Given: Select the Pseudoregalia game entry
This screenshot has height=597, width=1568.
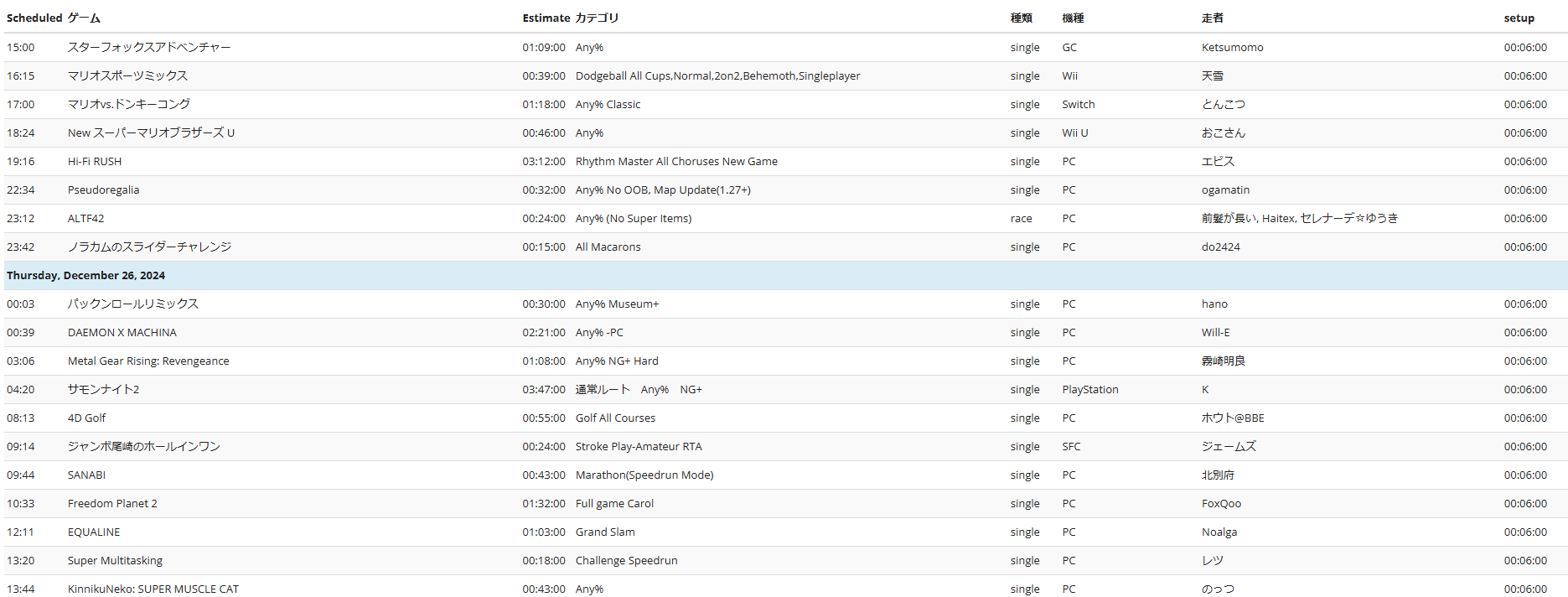Looking at the screenshot, I should coord(104,190).
